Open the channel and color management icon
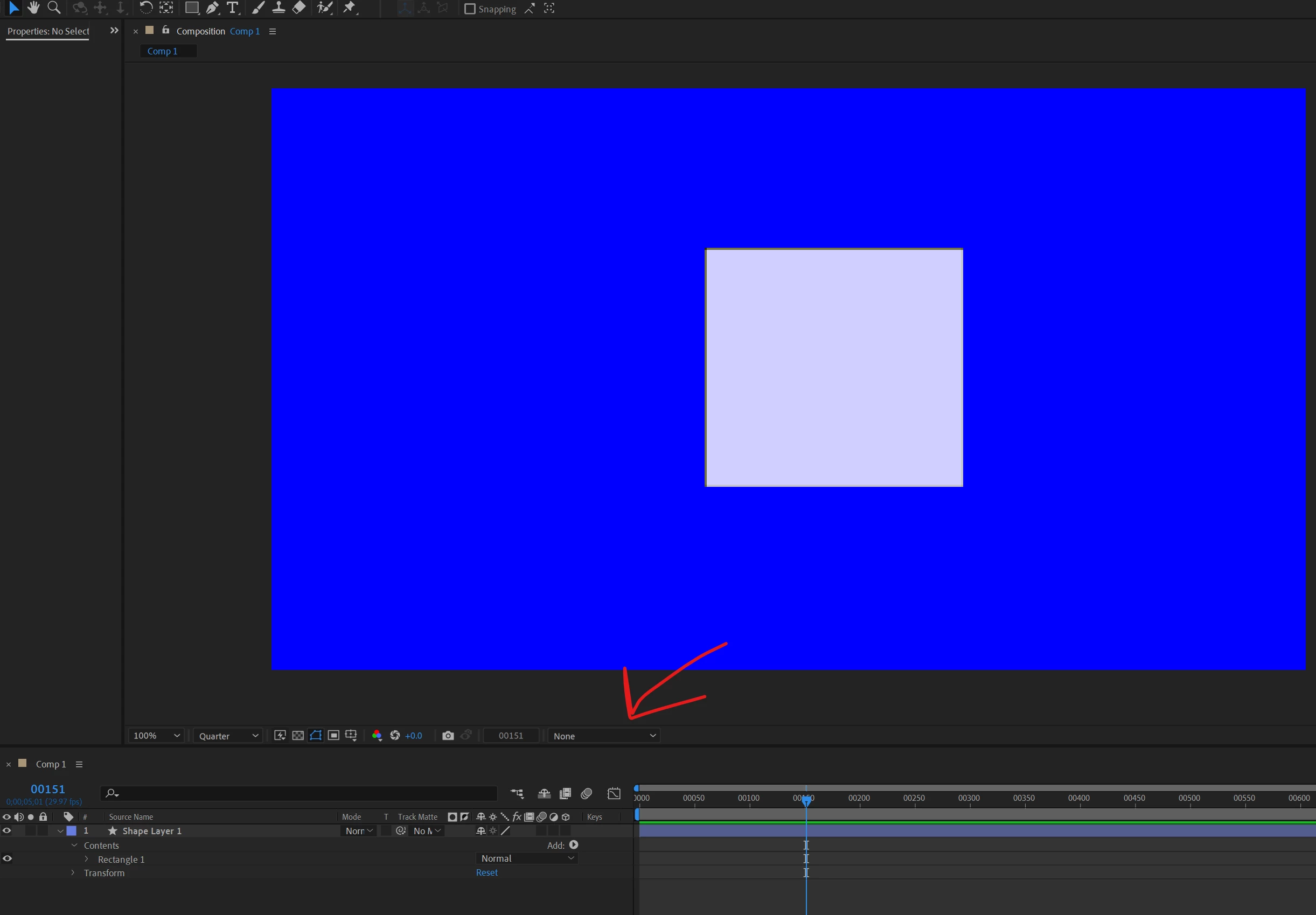Image resolution: width=1316 pixels, height=915 pixels. (x=377, y=736)
